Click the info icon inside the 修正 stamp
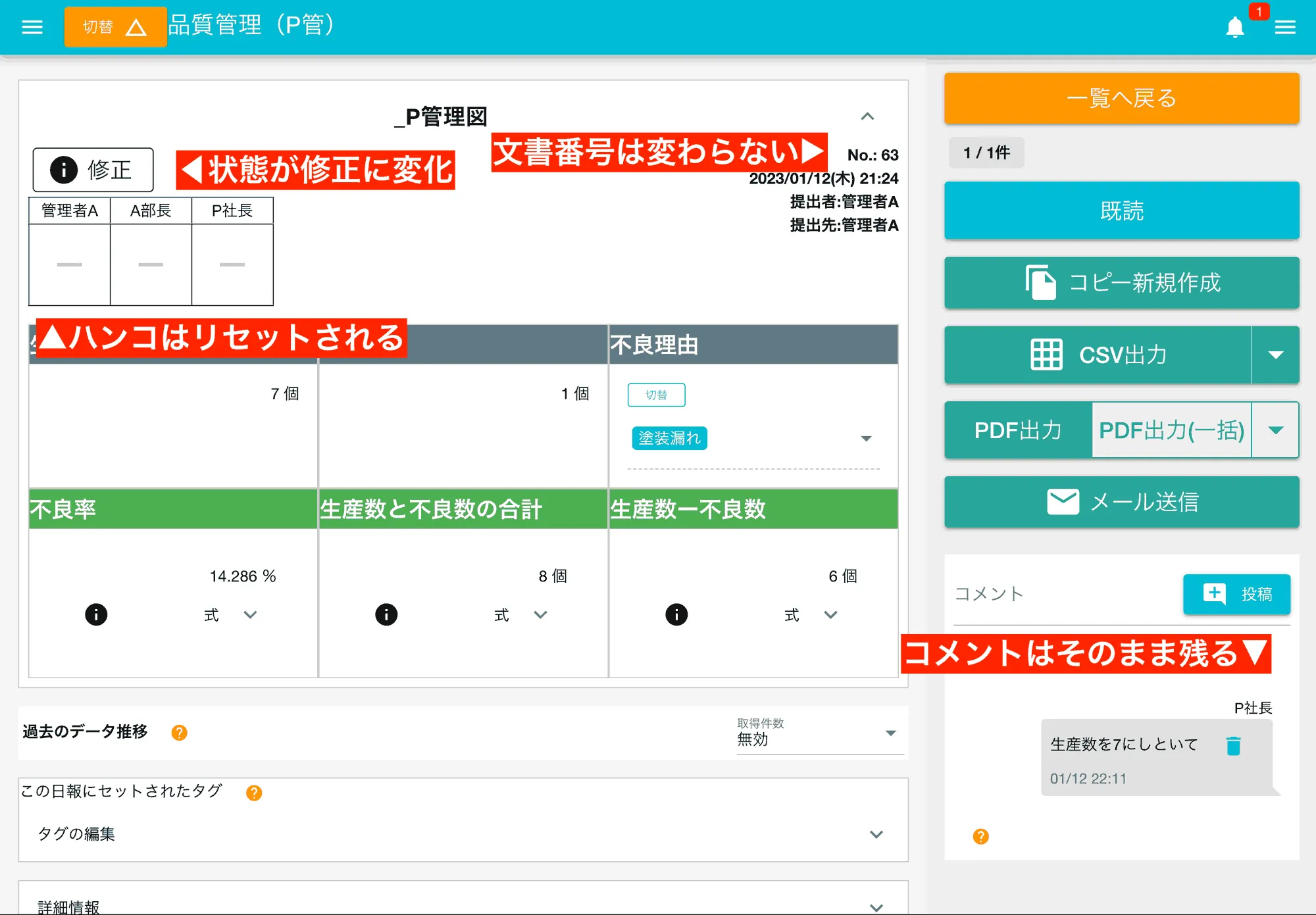Viewport: 1316px width, 915px height. (x=64, y=168)
